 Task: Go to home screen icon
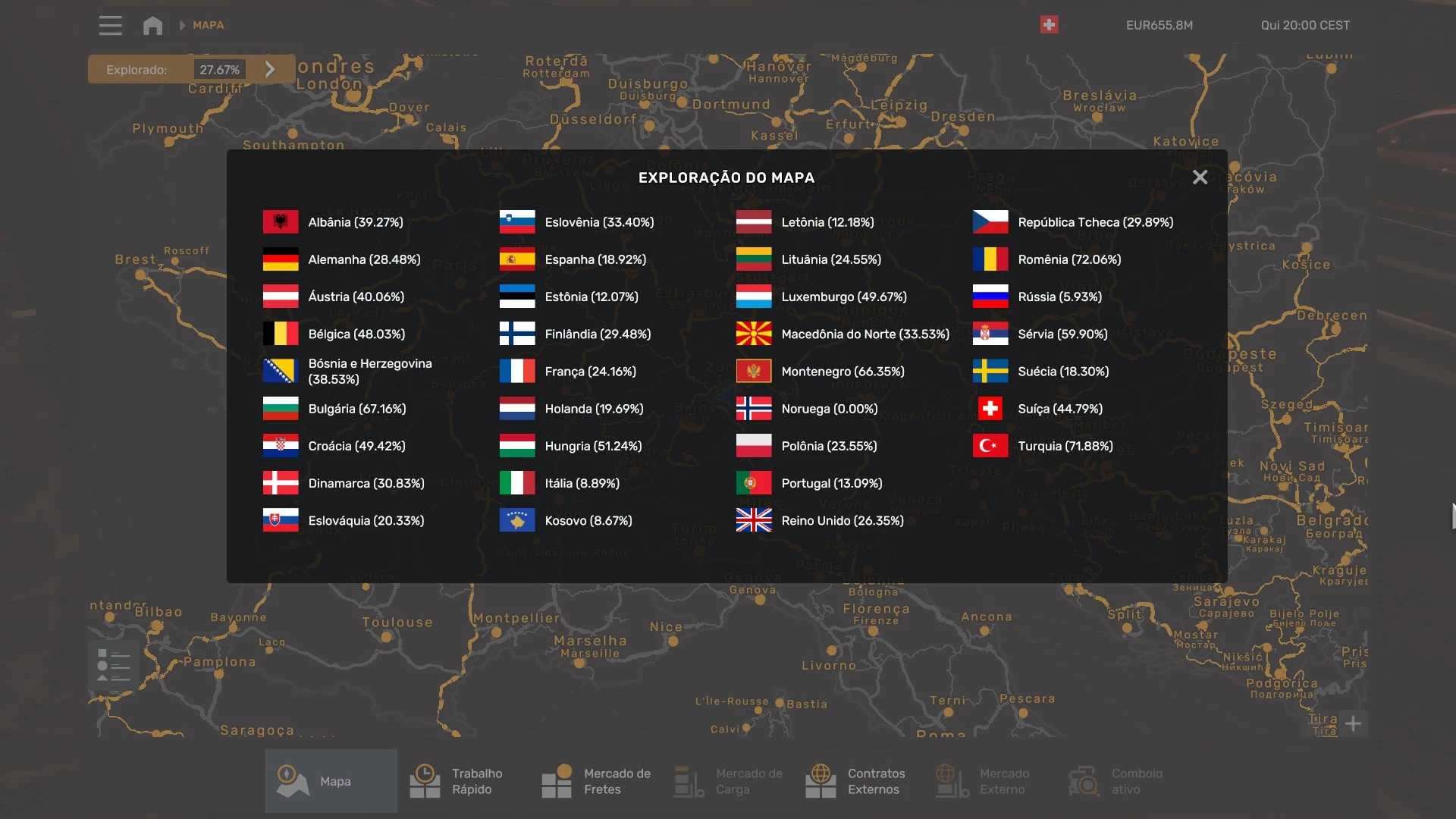(152, 26)
